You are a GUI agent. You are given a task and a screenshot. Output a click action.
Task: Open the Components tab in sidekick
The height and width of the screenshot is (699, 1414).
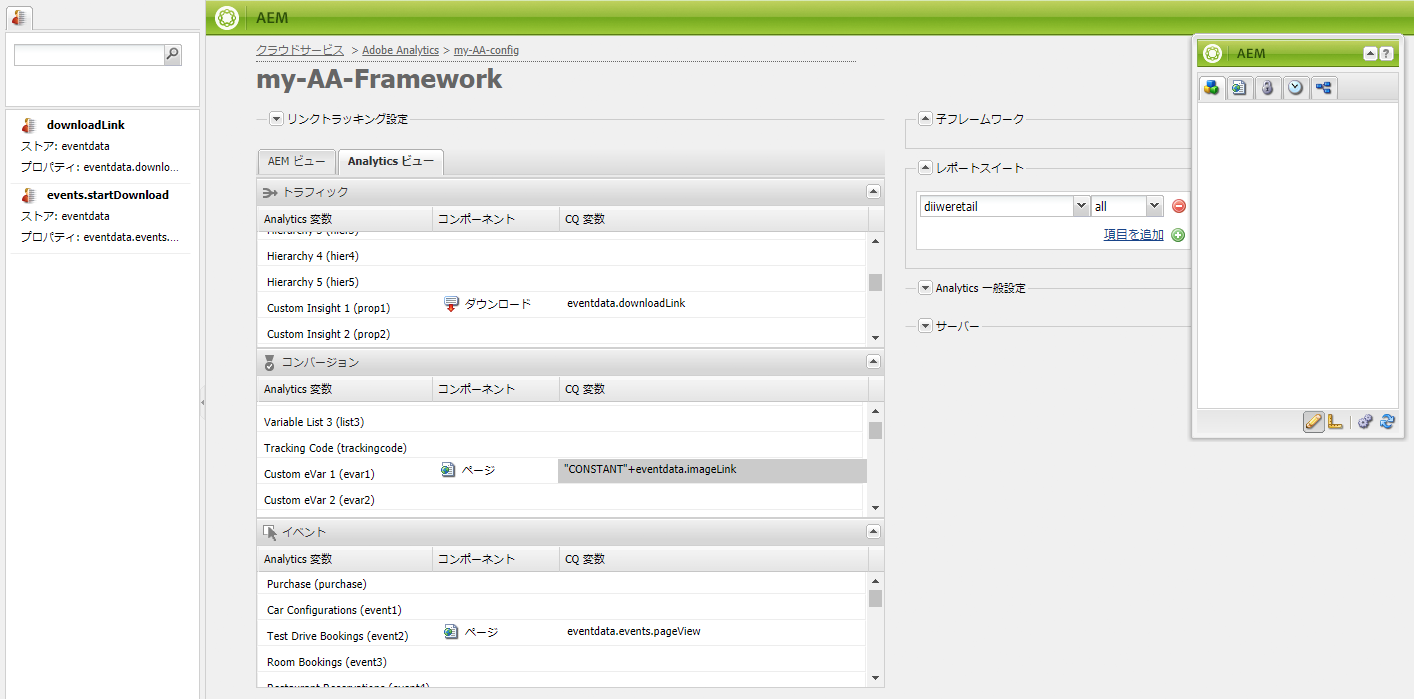tap(1212, 88)
